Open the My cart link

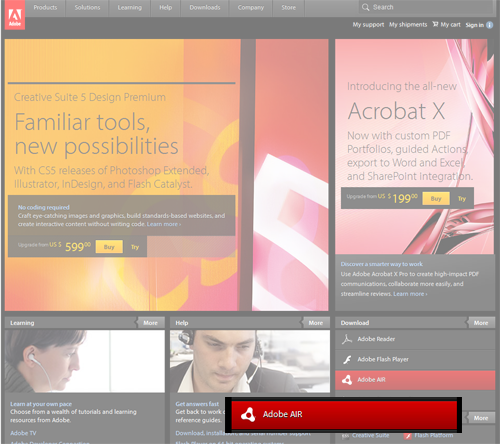tap(450, 25)
